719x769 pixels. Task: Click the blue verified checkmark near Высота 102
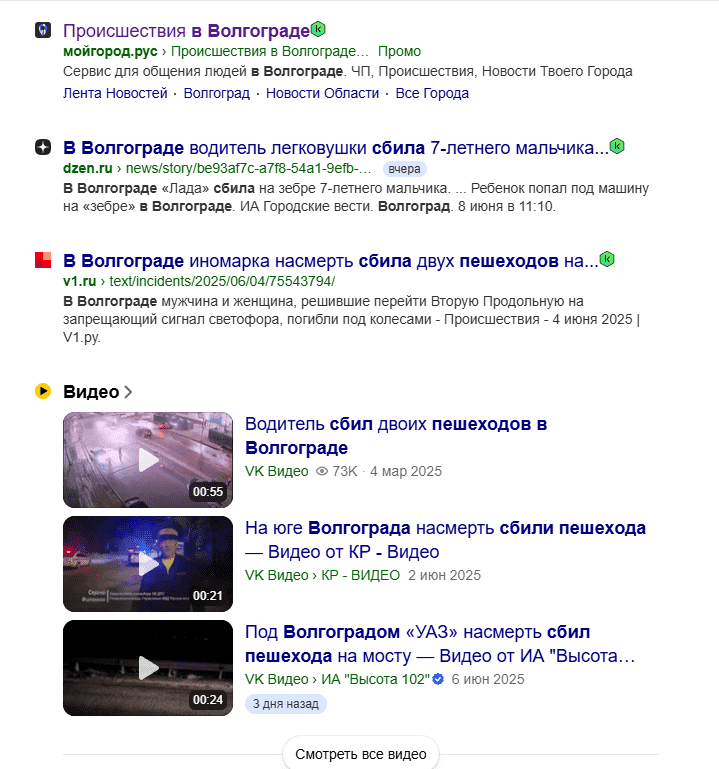click(438, 679)
